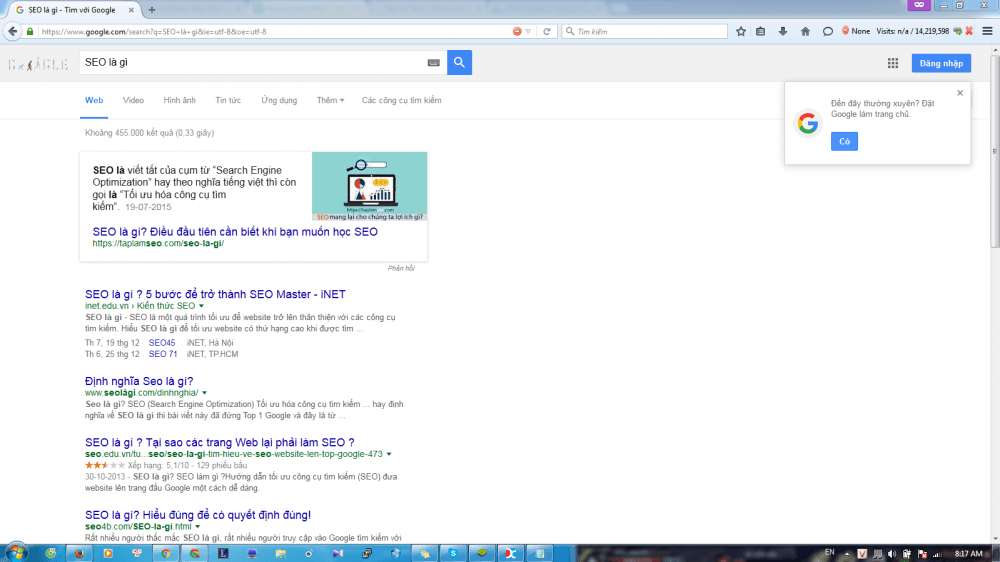Go back with the browser back arrow
The width and height of the screenshot is (1000, 562).
pyautogui.click(x=12, y=31)
